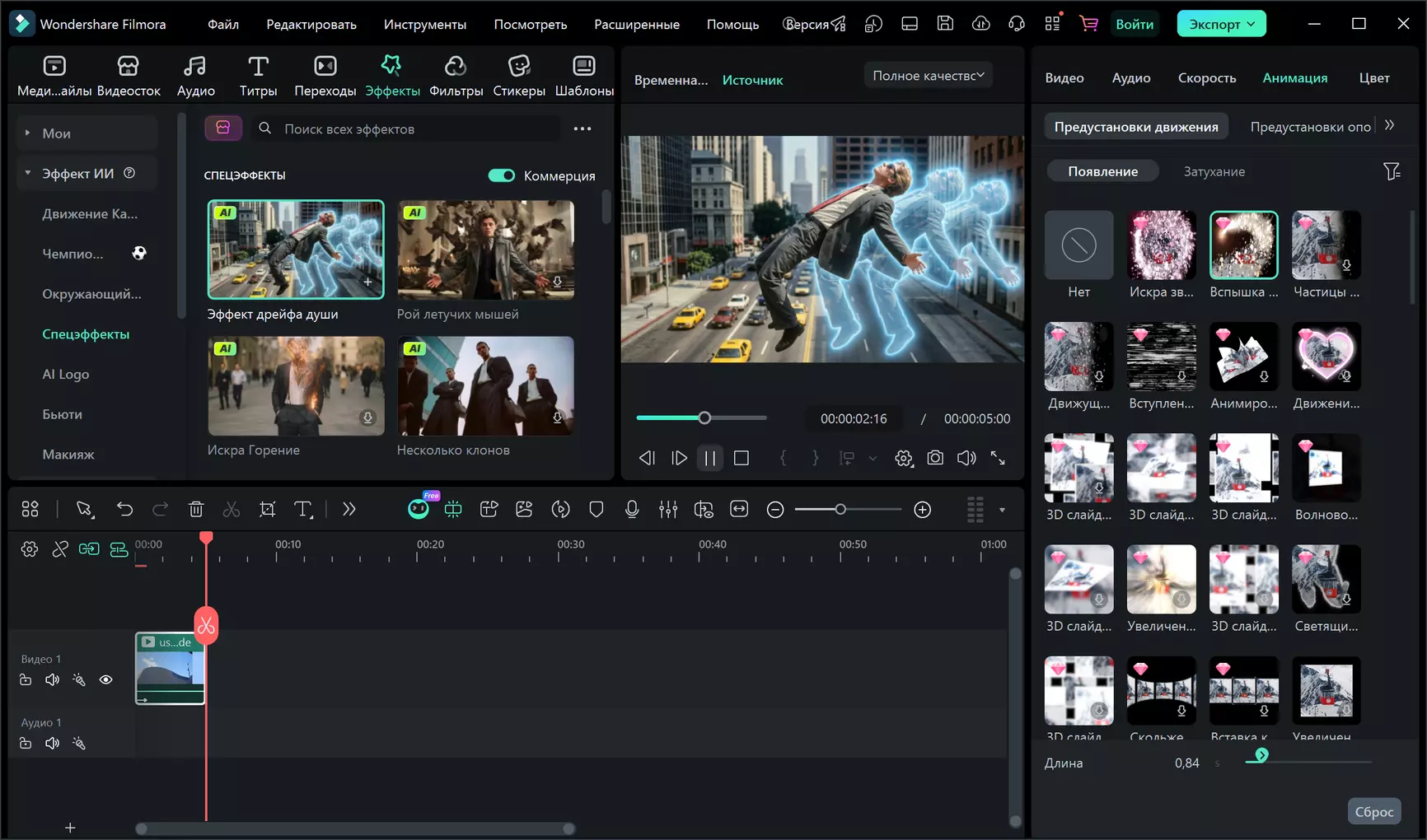Mute the Аудио 1 track speaker

(x=52, y=743)
